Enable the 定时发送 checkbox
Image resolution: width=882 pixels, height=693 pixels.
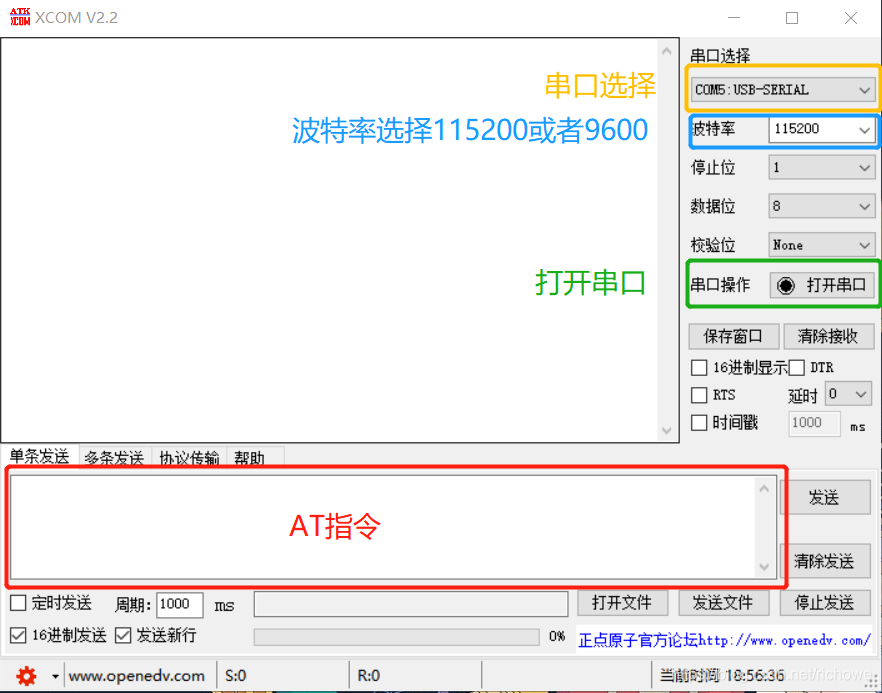(18, 603)
